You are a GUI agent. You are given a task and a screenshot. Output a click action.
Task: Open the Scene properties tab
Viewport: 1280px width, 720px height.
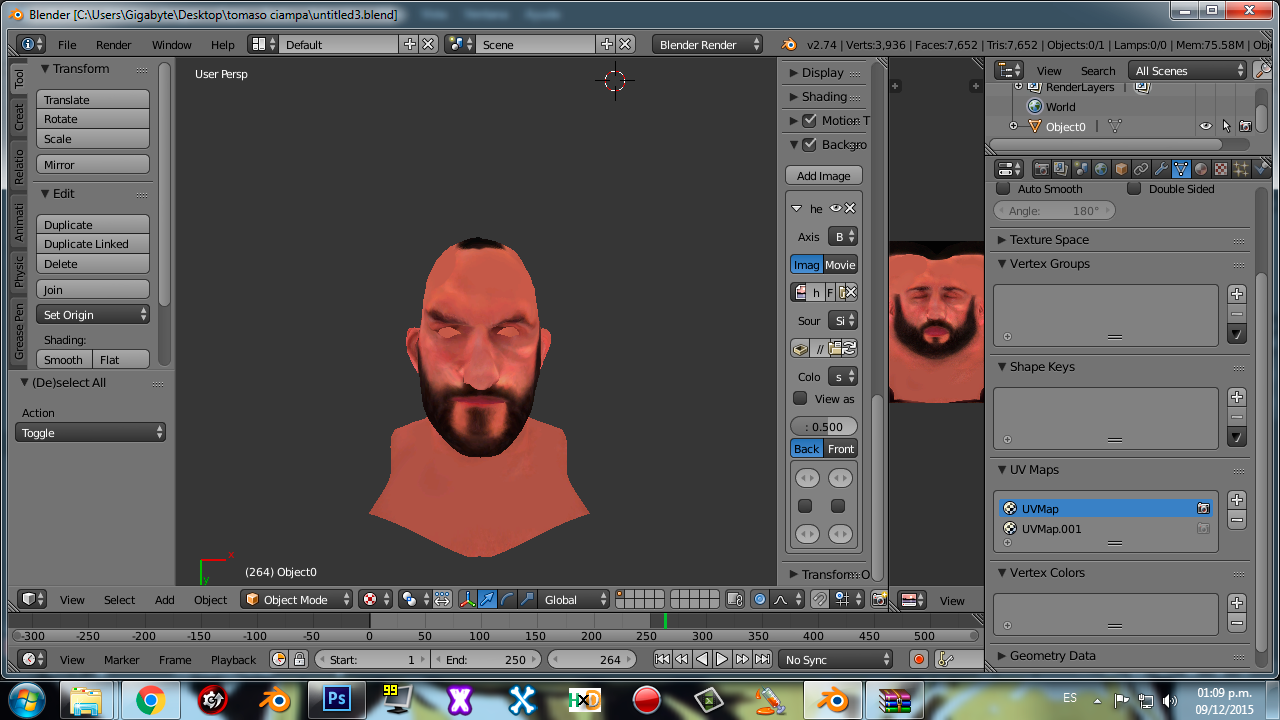[1081, 169]
